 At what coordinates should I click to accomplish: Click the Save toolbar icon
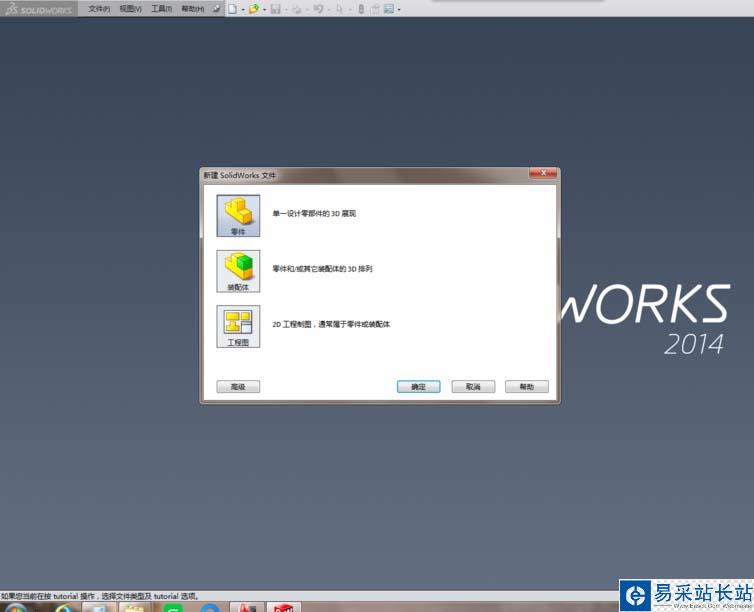(x=276, y=9)
